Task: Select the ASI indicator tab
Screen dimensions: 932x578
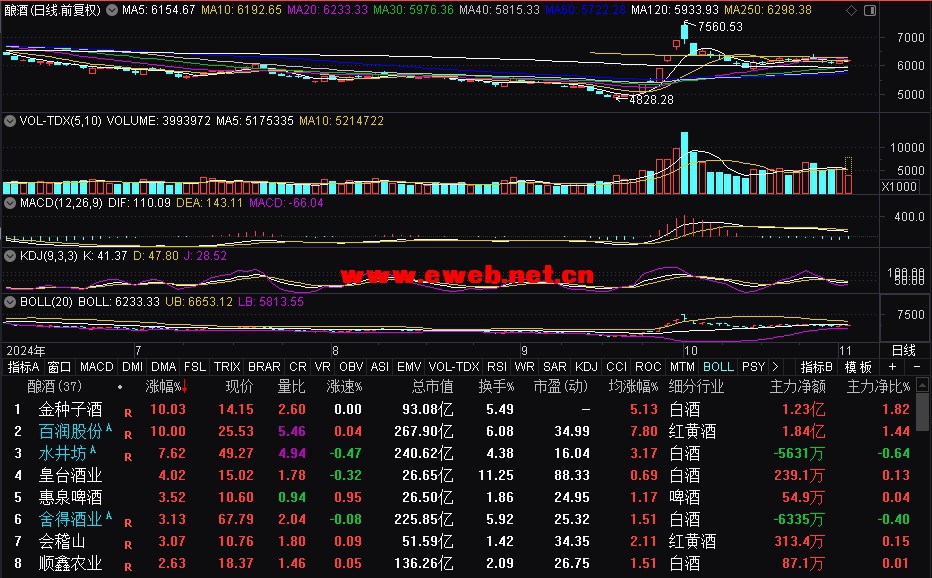Action: coord(380,367)
